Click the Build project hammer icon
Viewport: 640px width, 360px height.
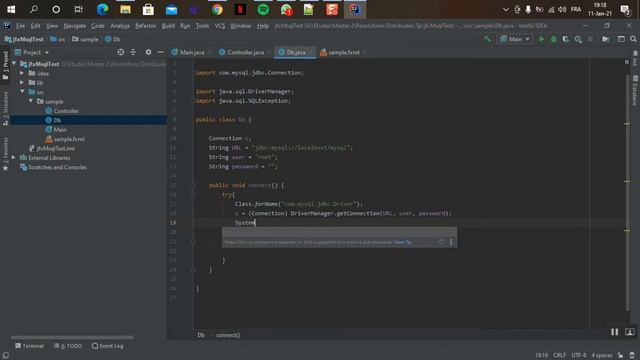487,39
